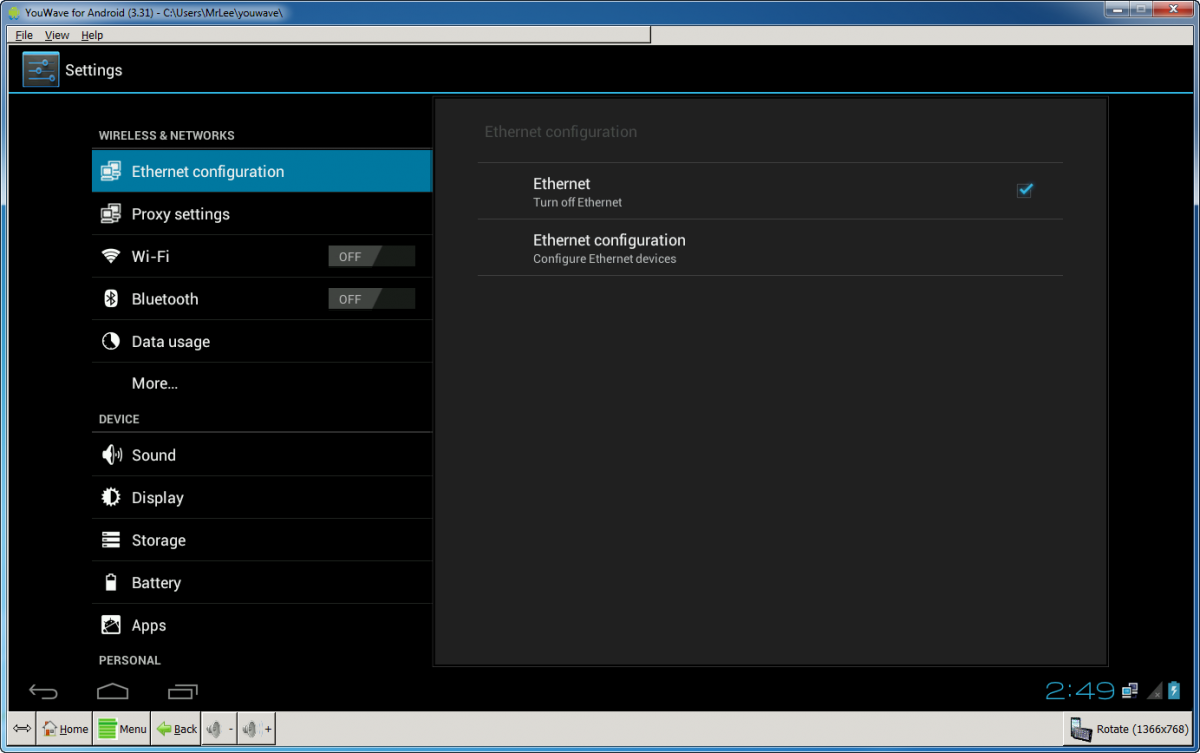Toggle the Wi-Fi OFF switch
The height and width of the screenshot is (753, 1200).
(x=371, y=257)
